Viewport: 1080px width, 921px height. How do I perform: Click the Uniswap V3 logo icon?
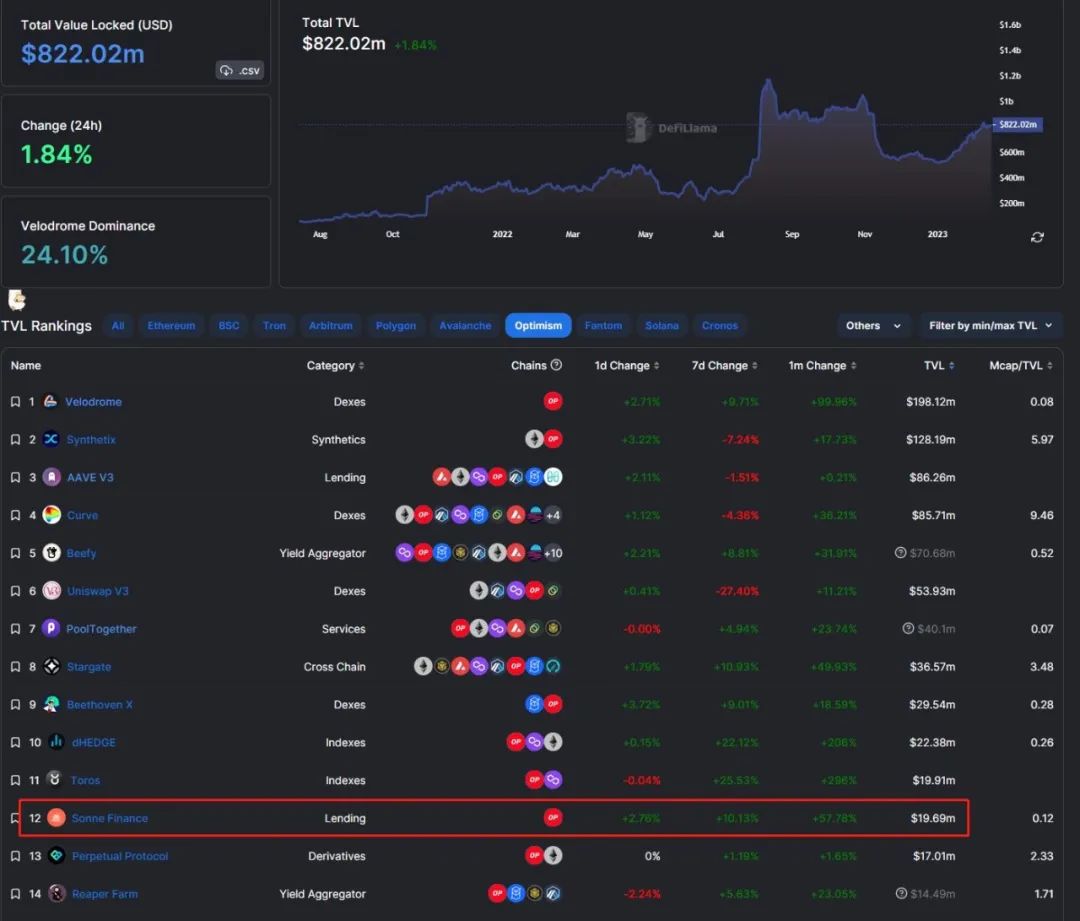pyautogui.click(x=52, y=590)
